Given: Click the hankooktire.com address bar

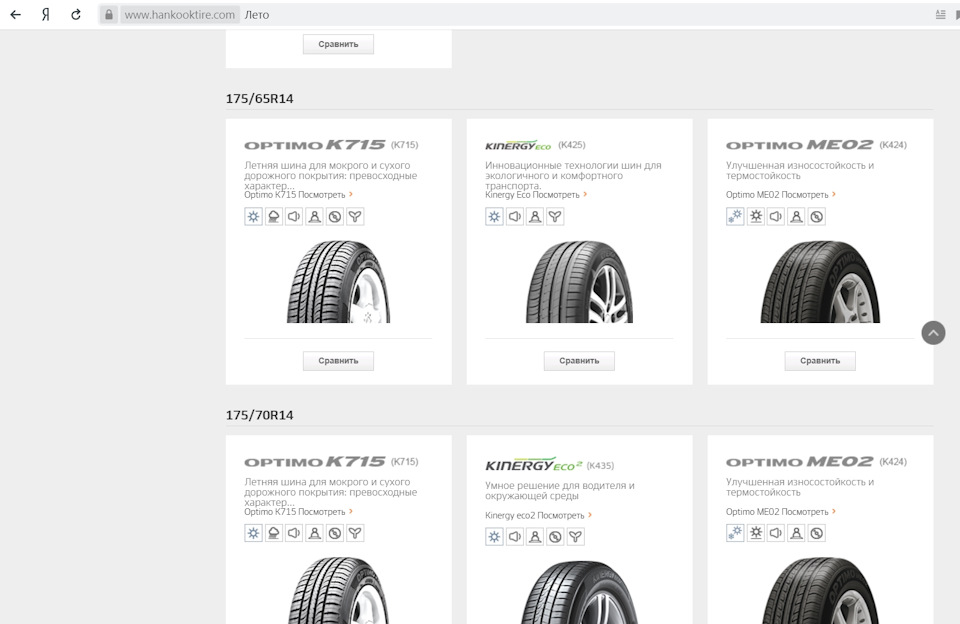Looking at the screenshot, I should coord(180,15).
